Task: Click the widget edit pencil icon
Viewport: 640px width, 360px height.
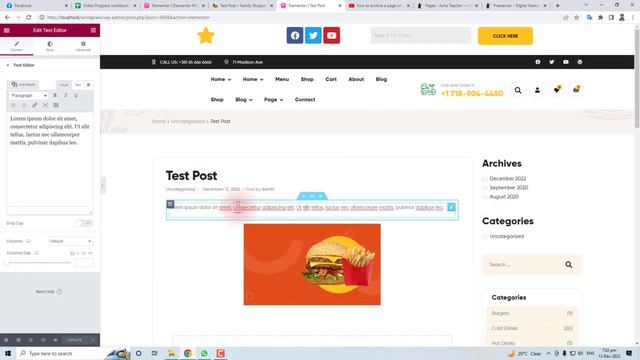Action: click(451, 207)
